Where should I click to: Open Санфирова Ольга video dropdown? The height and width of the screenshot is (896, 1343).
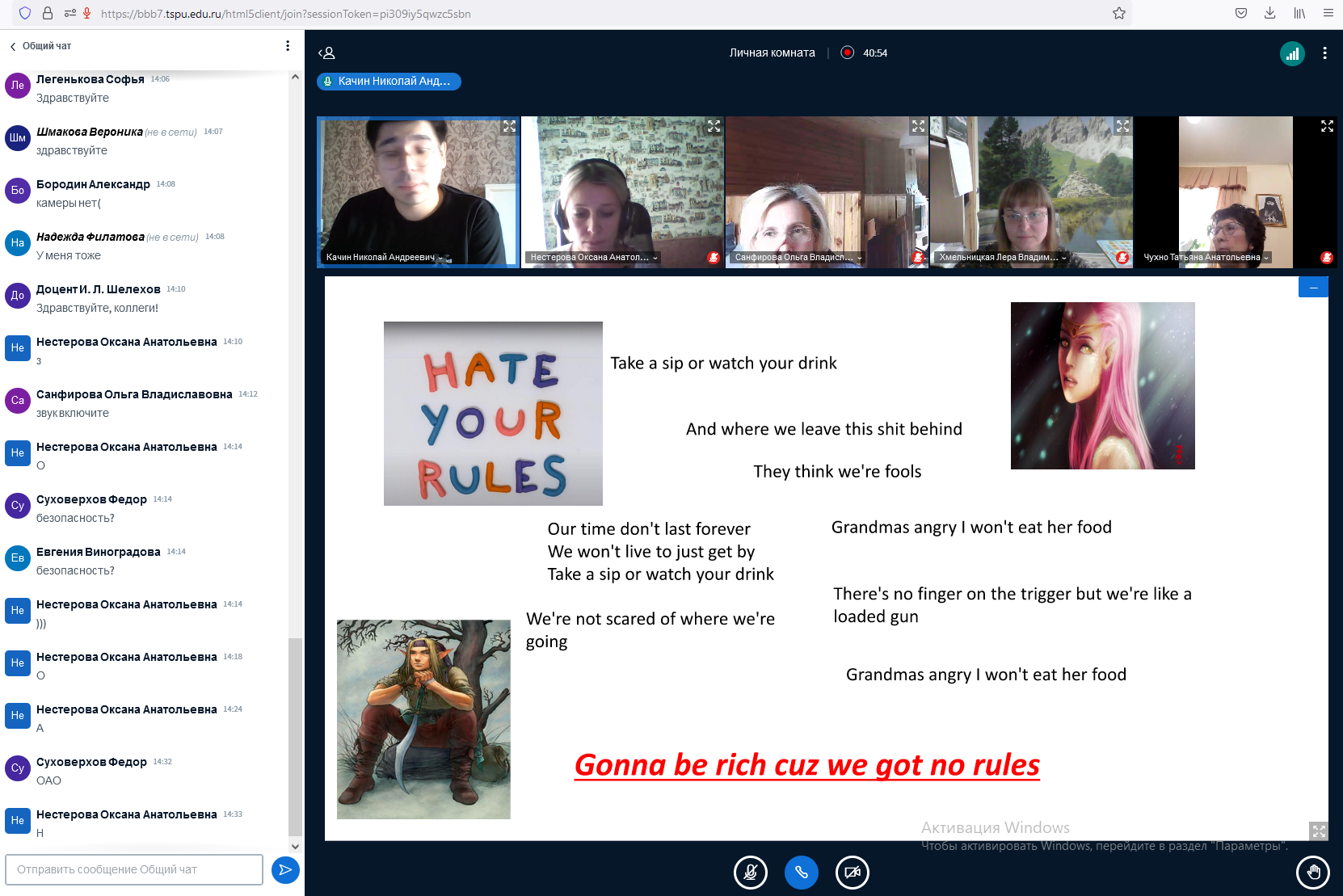point(798,258)
